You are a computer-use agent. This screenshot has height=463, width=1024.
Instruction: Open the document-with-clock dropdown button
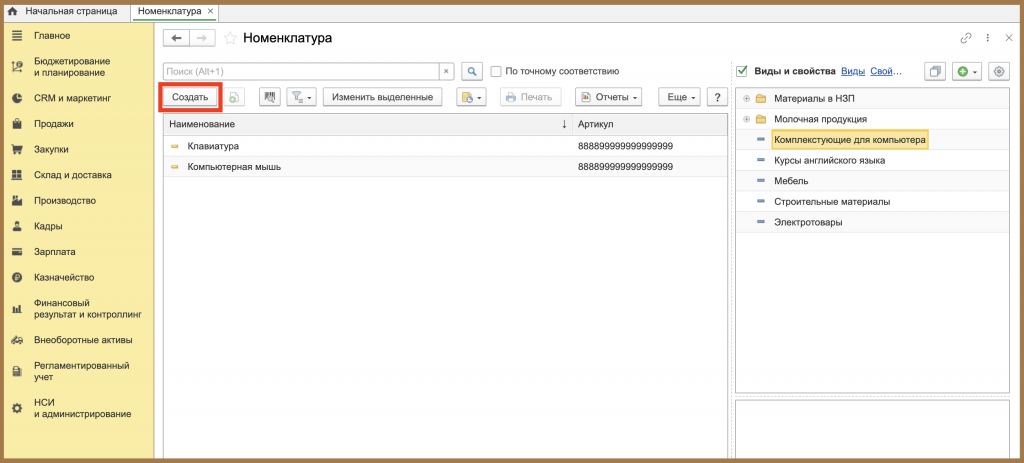471,97
